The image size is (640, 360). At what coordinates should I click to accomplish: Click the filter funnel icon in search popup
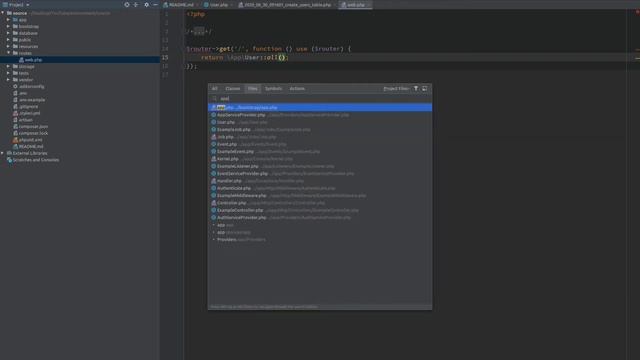point(416,89)
